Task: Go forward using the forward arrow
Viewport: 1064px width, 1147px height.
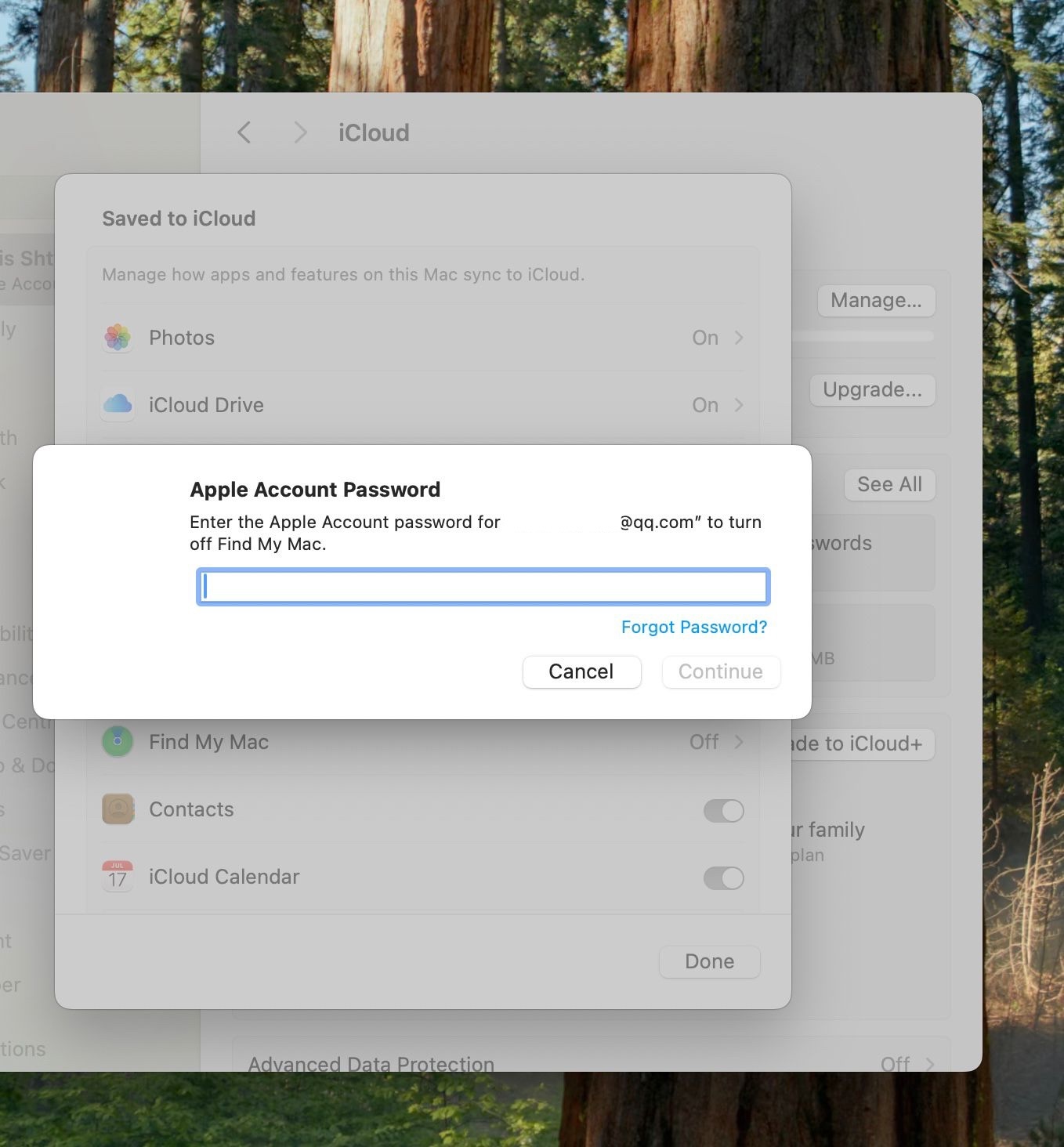Action: pyautogui.click(x=299, y=132)
